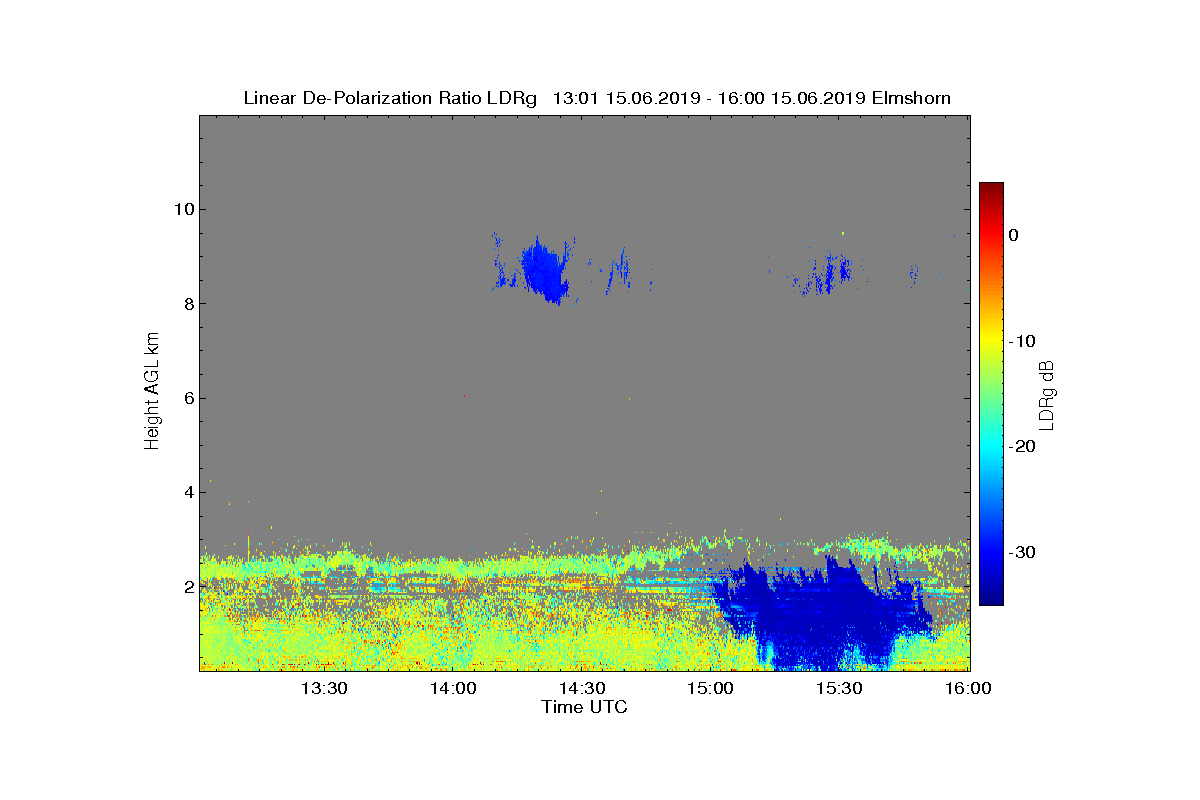The image size is (1200, 800).
Task: Click the 13:30 time tick label
Action: tap(324, 688)
